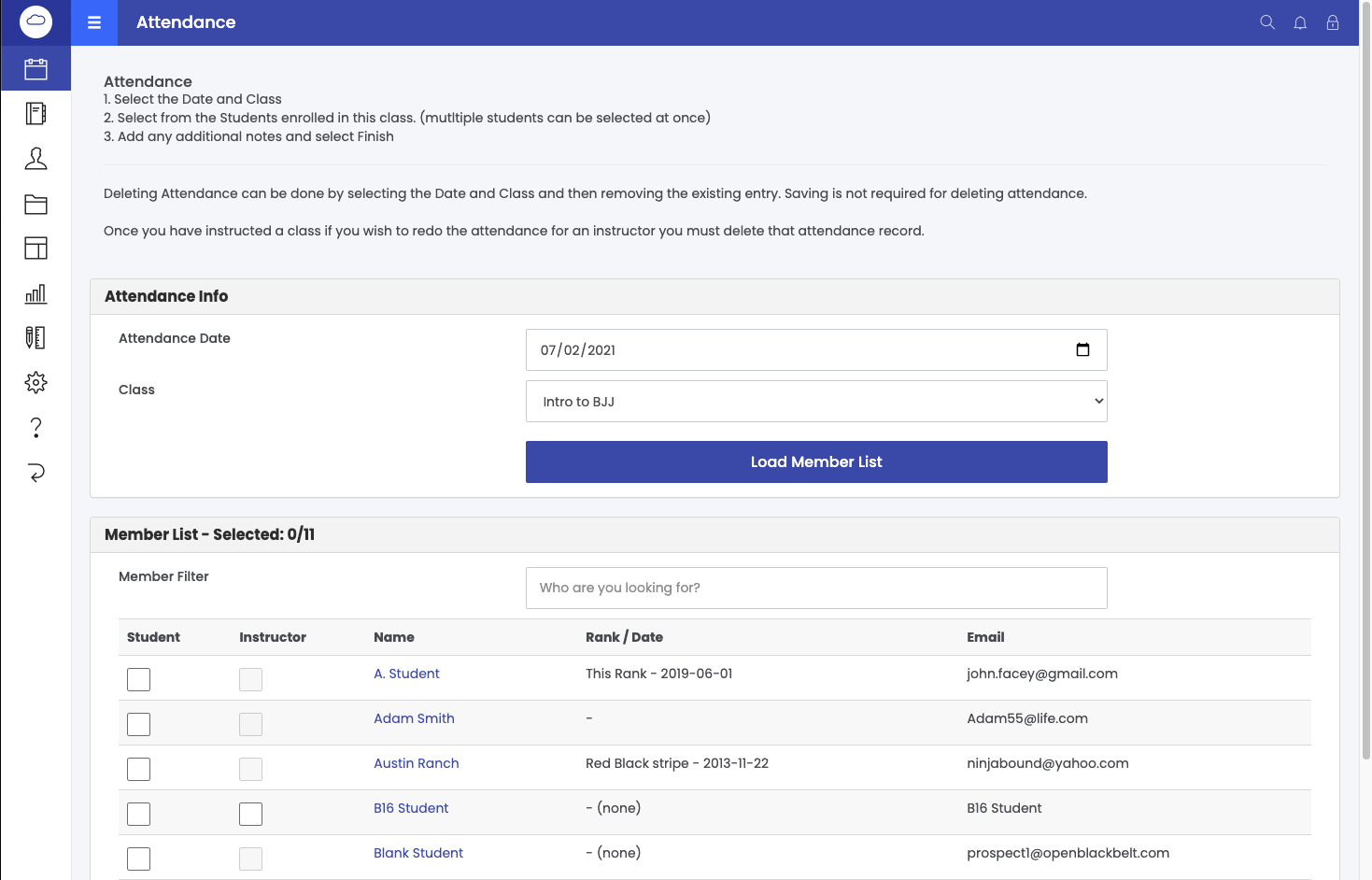
Task: Click the Email column header
Action: point(985,637)
